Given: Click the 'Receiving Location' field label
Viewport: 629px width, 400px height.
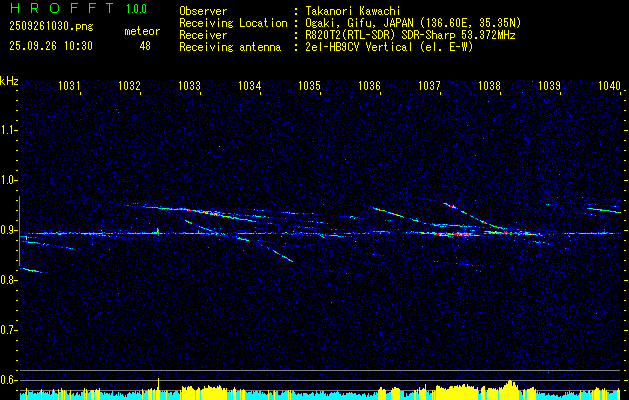Looking at the screenshot, I should click(233, 23).
